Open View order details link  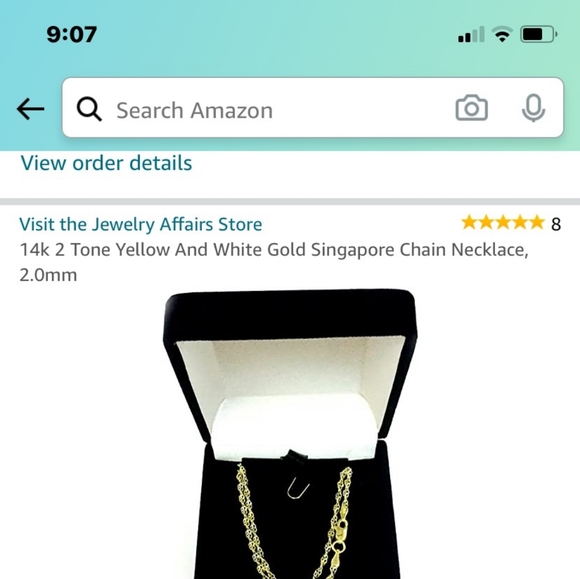tap(107, 163)
